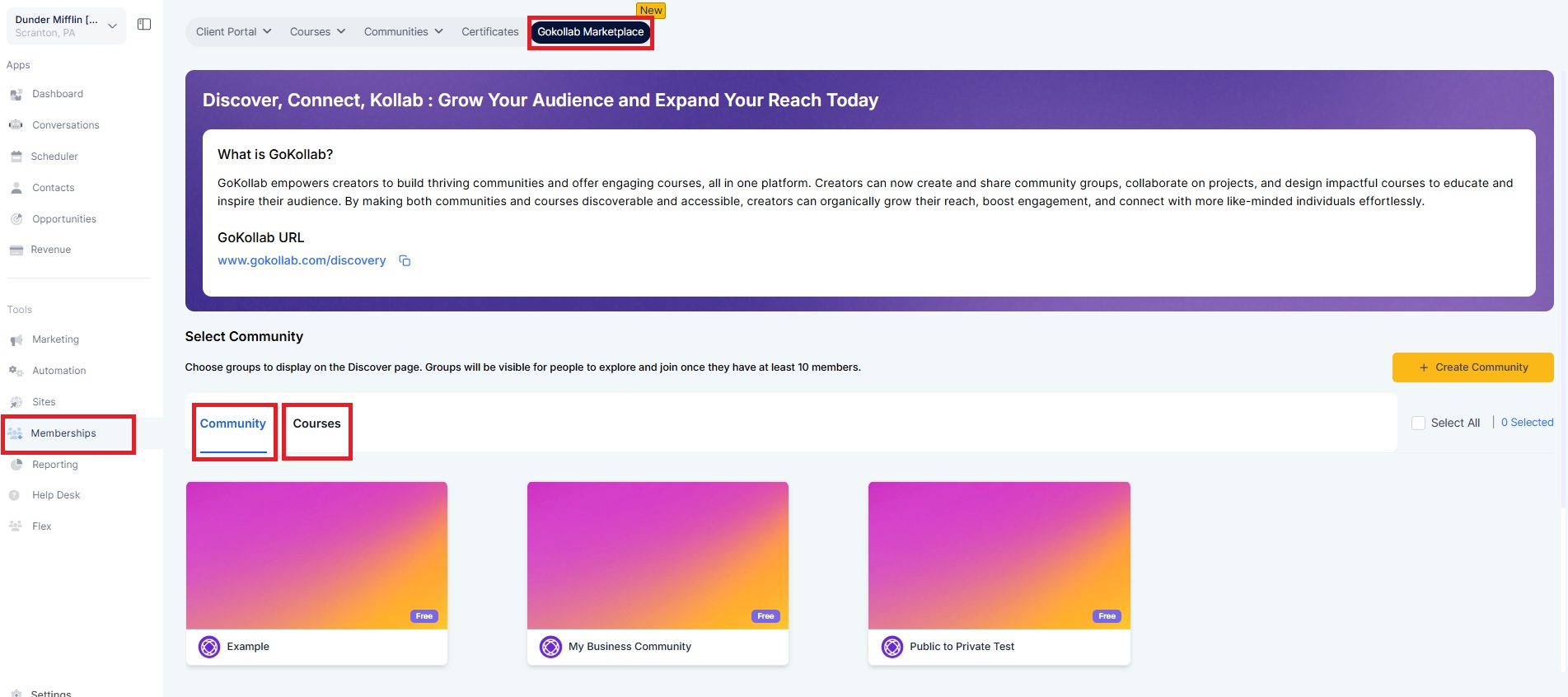Expand the Communities dropdown menu
The image size is (1568, 697).
click(x=404, y=32)
